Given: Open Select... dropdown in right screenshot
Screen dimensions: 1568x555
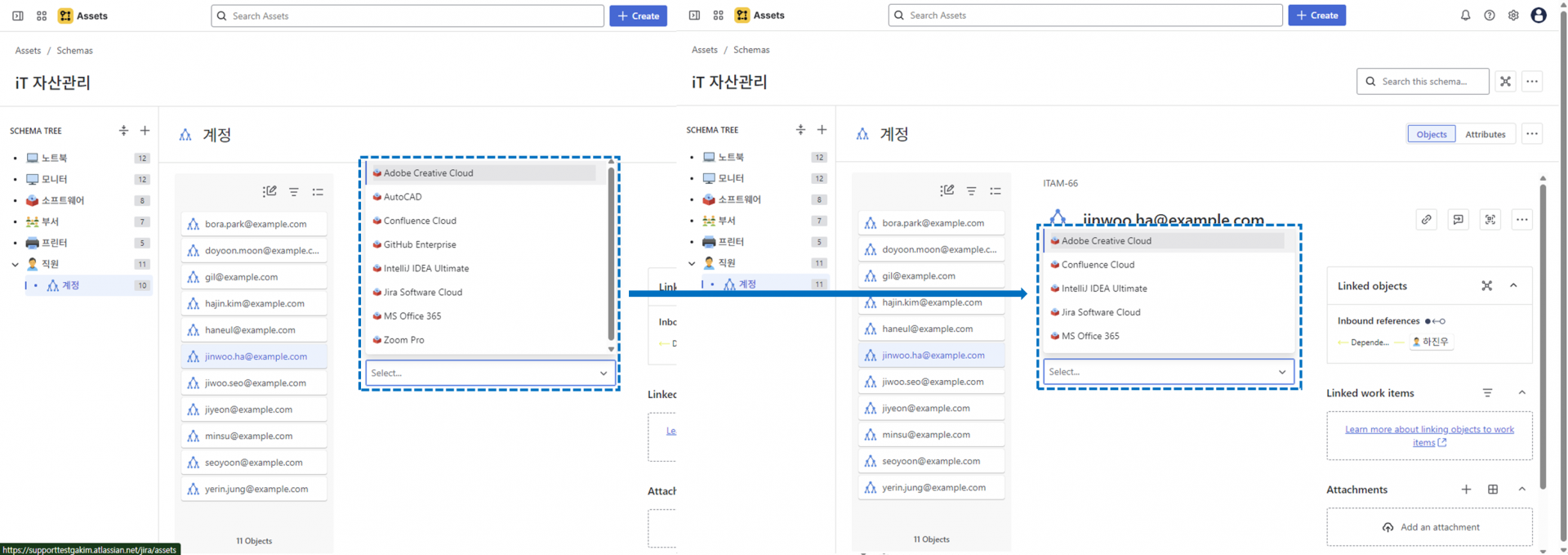Looking at the screenshot, I should point(1169,371).
